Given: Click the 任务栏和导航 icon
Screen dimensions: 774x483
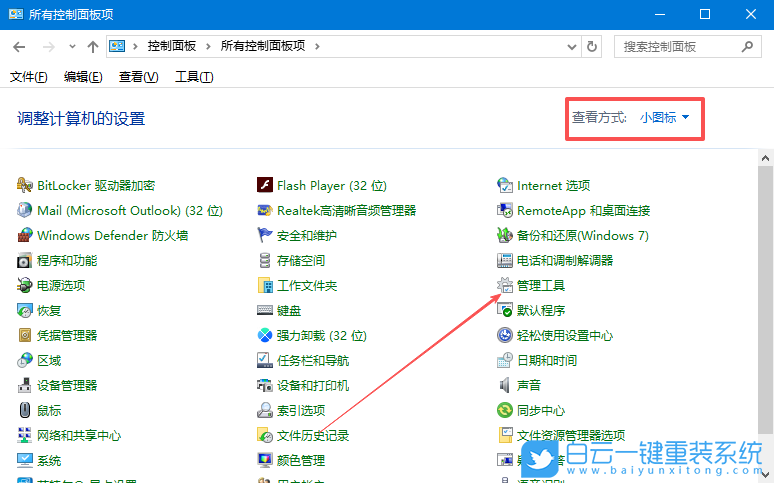Looking at the screenshot, I should (x=265, y=361).
